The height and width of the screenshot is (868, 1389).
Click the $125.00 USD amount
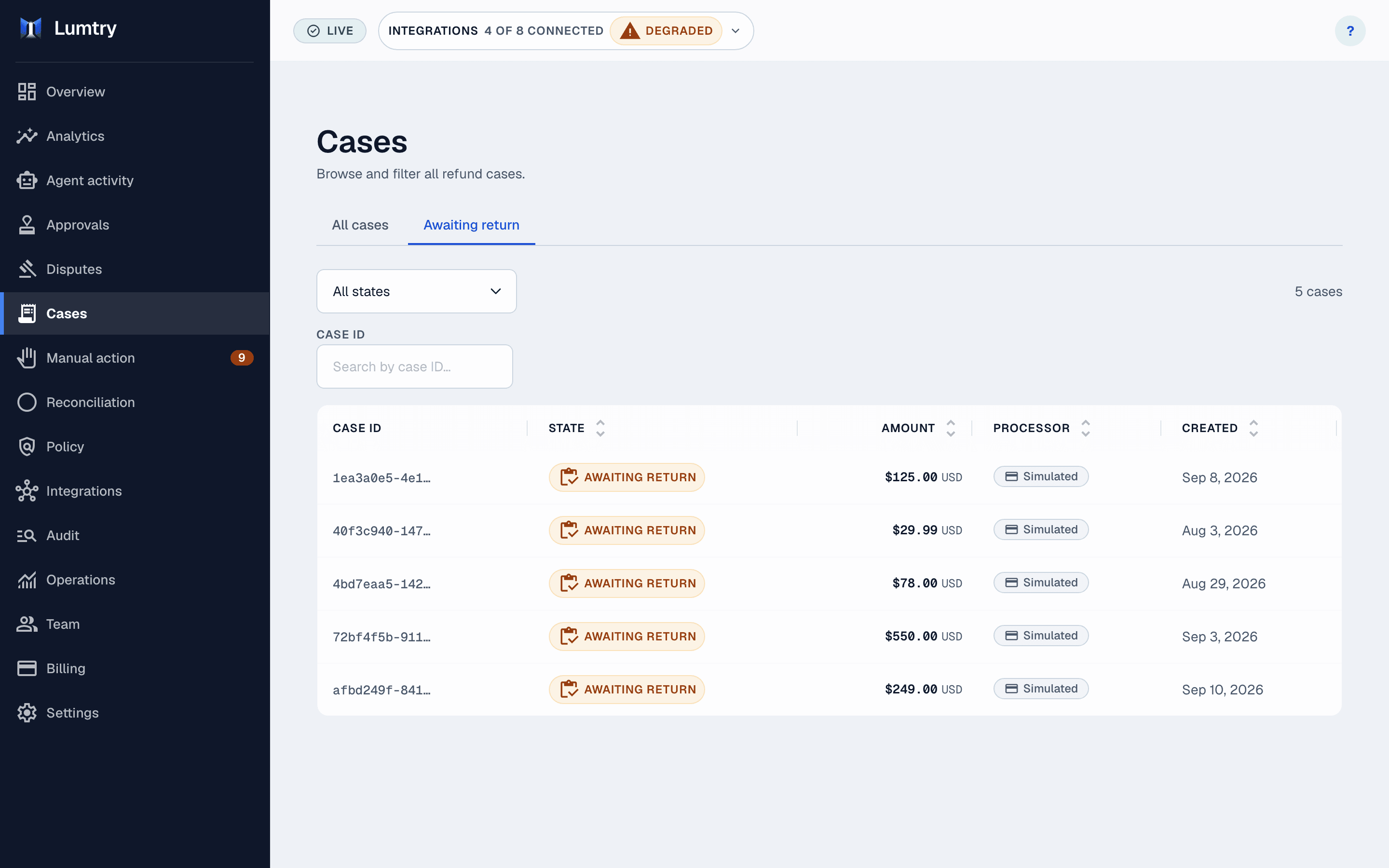click(x=924, y=477)
